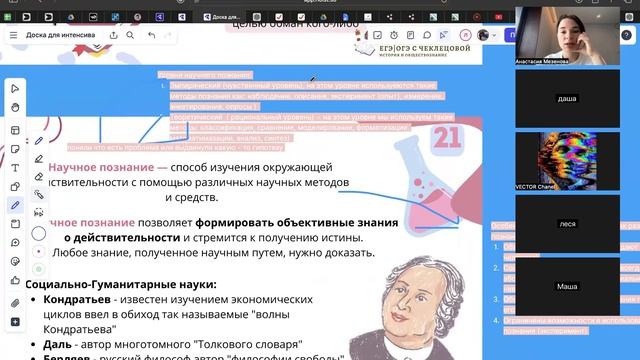This screenshot has height=360, width=640.
Task: Click 'ЕГЭ|ОГЭ С ЧЕКЛЕЦОВОЙ' logo text
Action: coord(425,48)
